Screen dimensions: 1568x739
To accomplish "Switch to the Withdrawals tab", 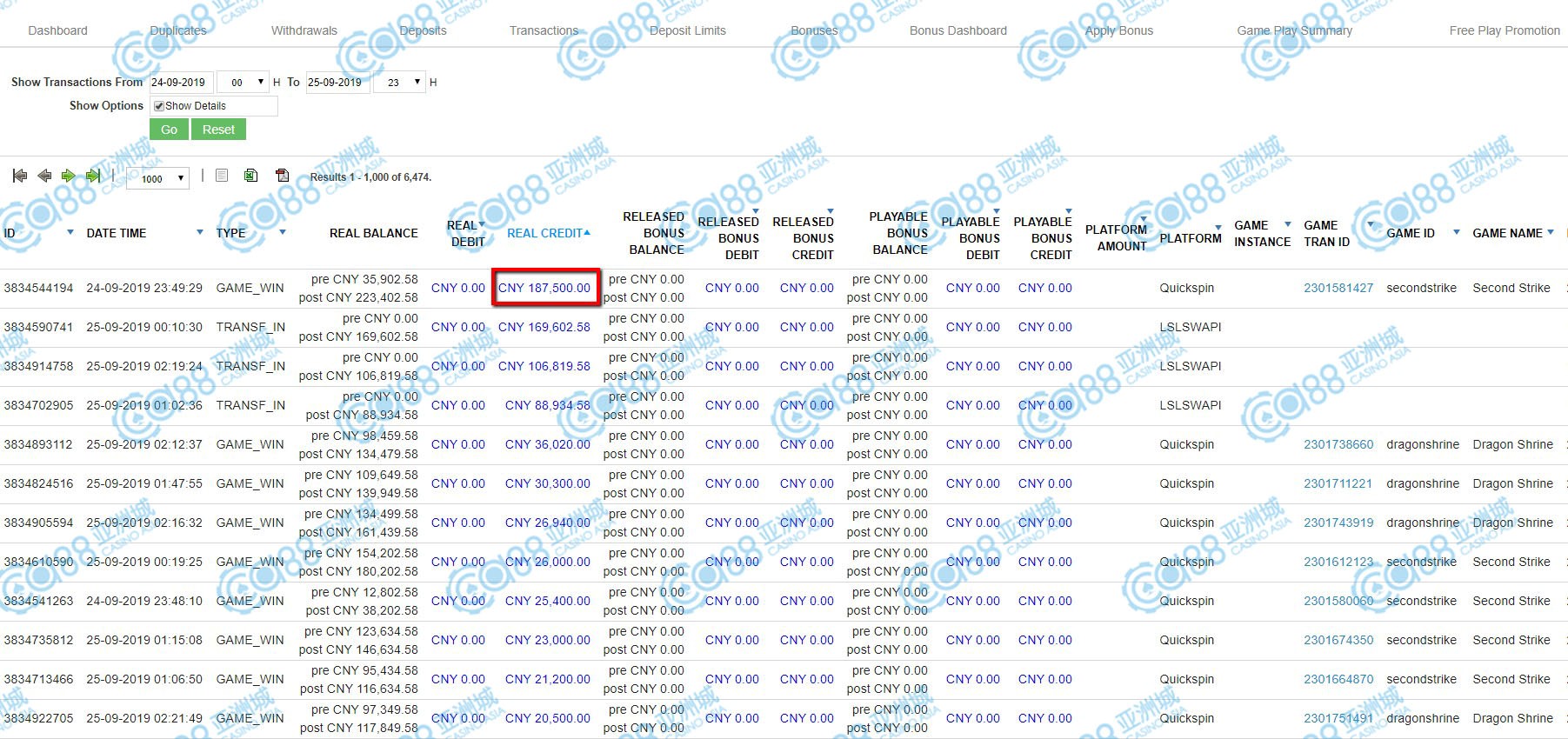I will click(x=304, y=30).
